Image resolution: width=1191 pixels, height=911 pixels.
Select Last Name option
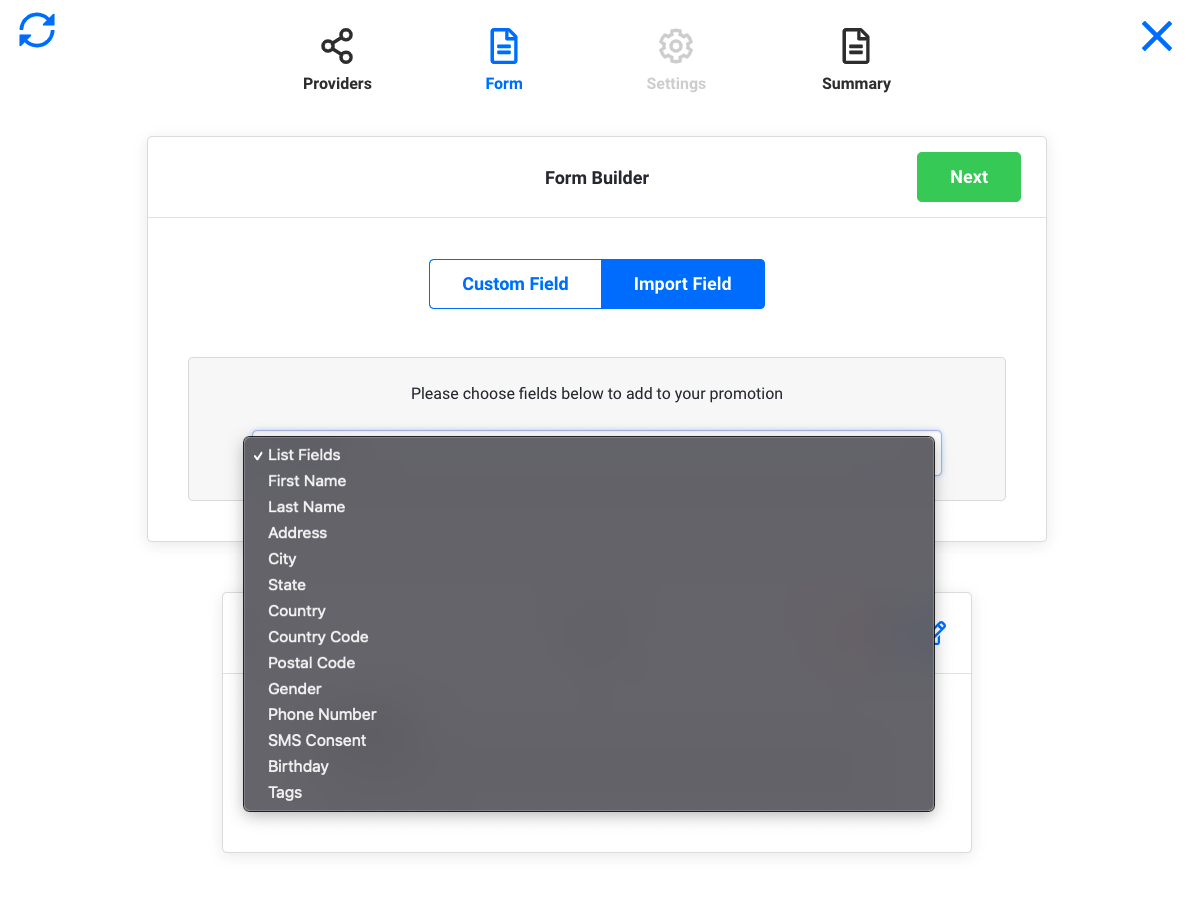[306, 507]
